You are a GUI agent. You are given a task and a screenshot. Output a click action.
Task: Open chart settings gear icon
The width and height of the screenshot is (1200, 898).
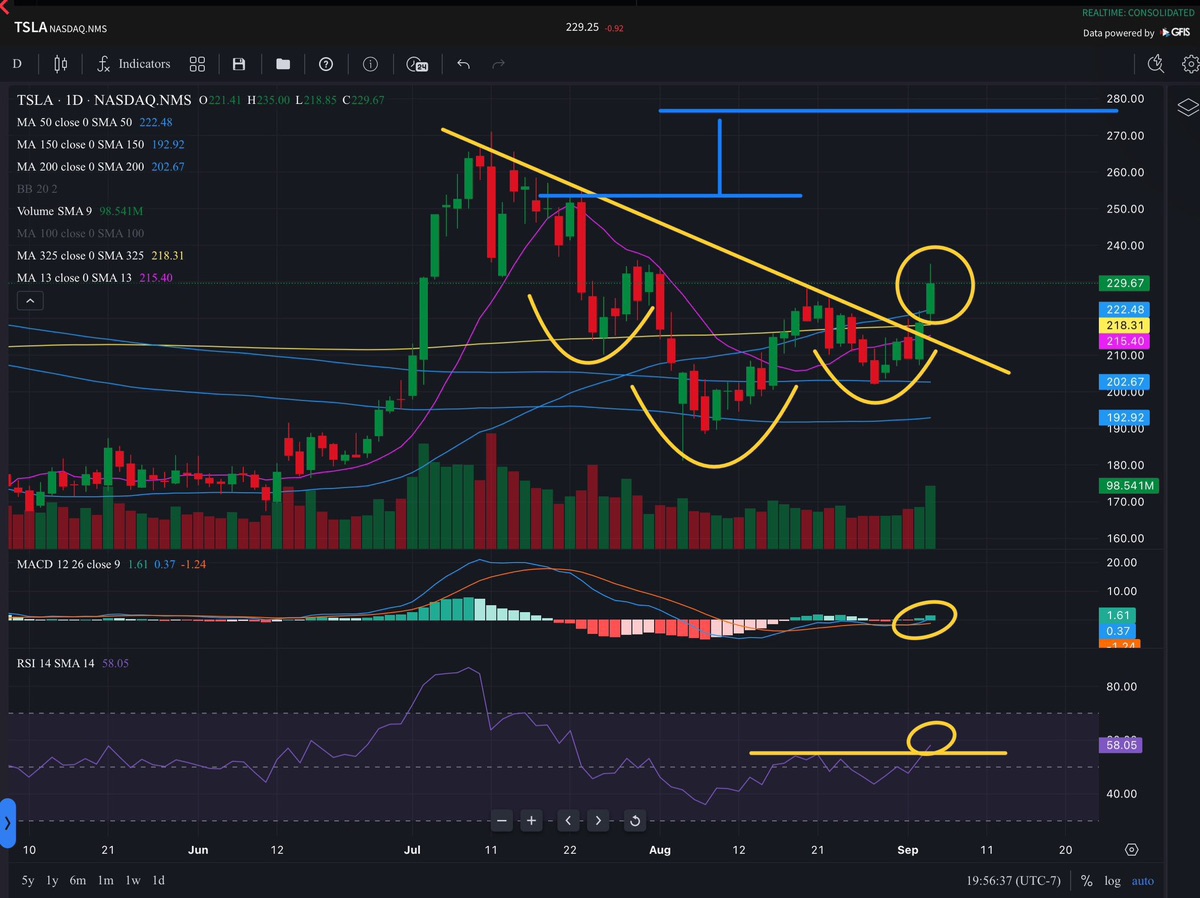point(1190,64)
